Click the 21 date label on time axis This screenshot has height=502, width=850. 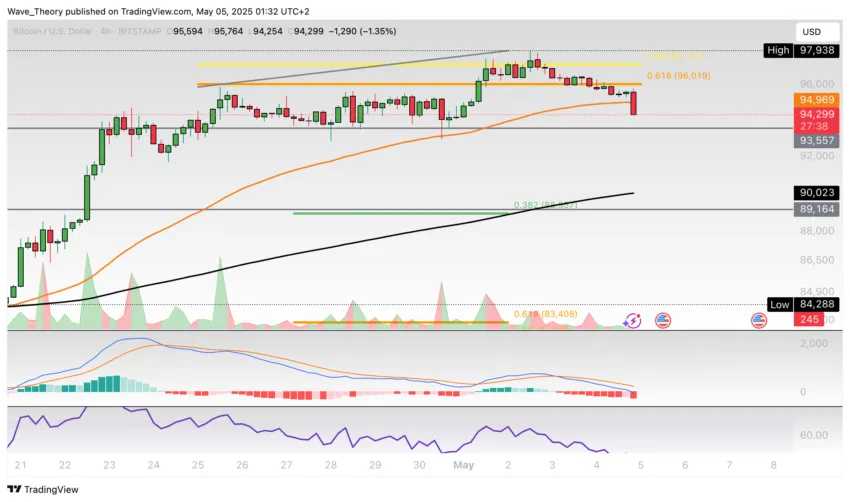pos(21,465)
